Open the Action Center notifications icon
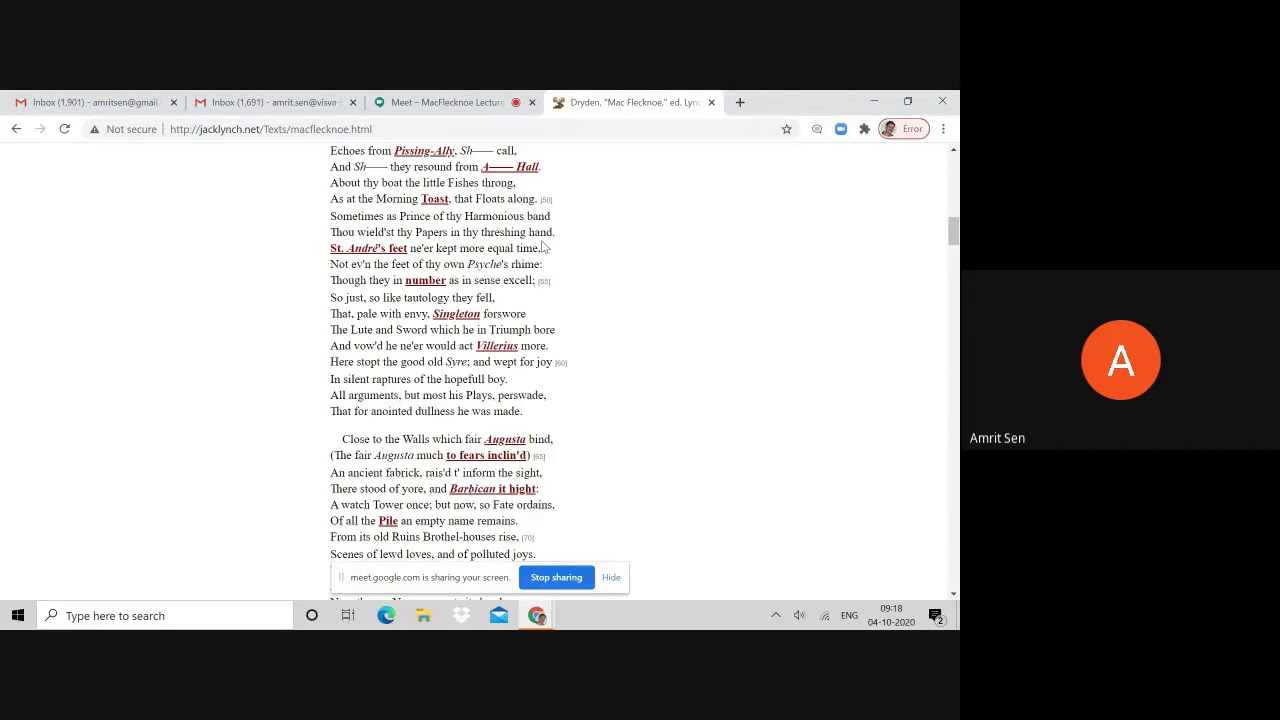The image size is (1280, 720). point(936,616)
